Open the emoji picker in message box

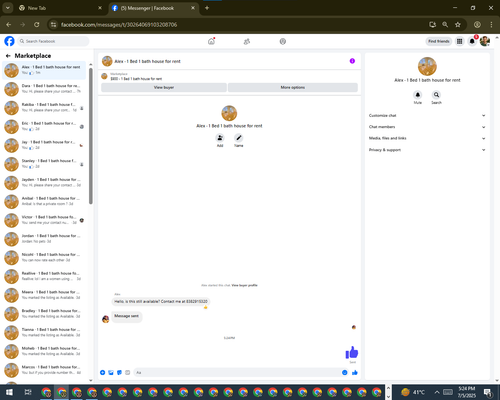click(x=345, y=372)
